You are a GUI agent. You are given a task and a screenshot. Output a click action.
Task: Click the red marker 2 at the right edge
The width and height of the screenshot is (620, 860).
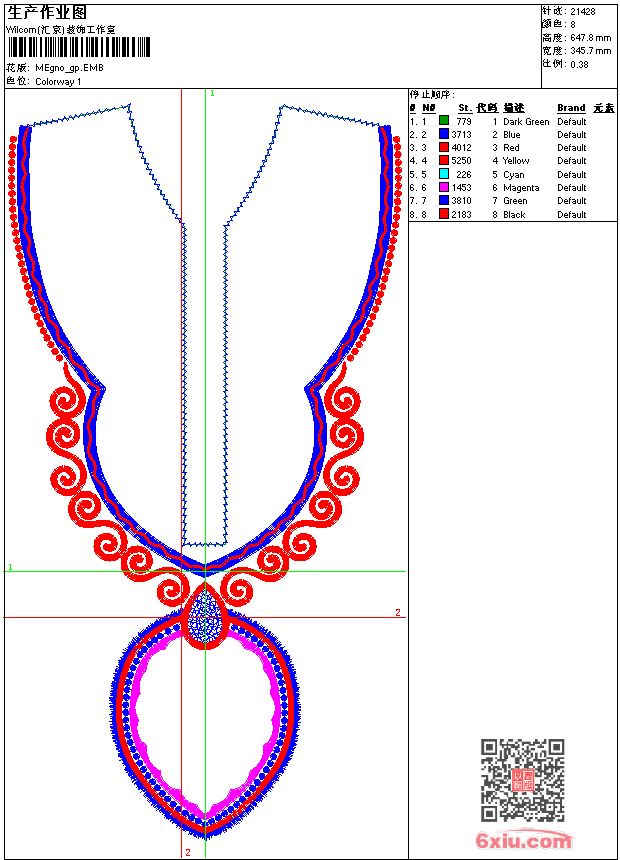pyautogui.click(x=397, y=612)
